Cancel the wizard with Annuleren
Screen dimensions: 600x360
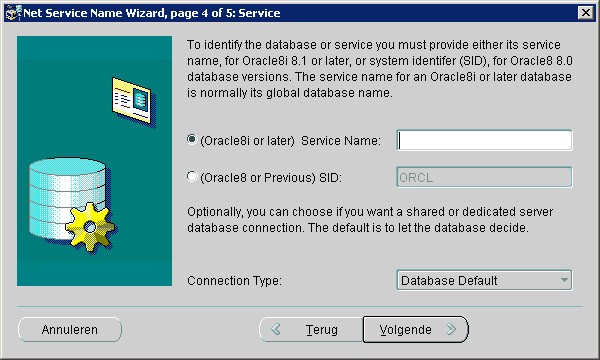click(70, 329)
